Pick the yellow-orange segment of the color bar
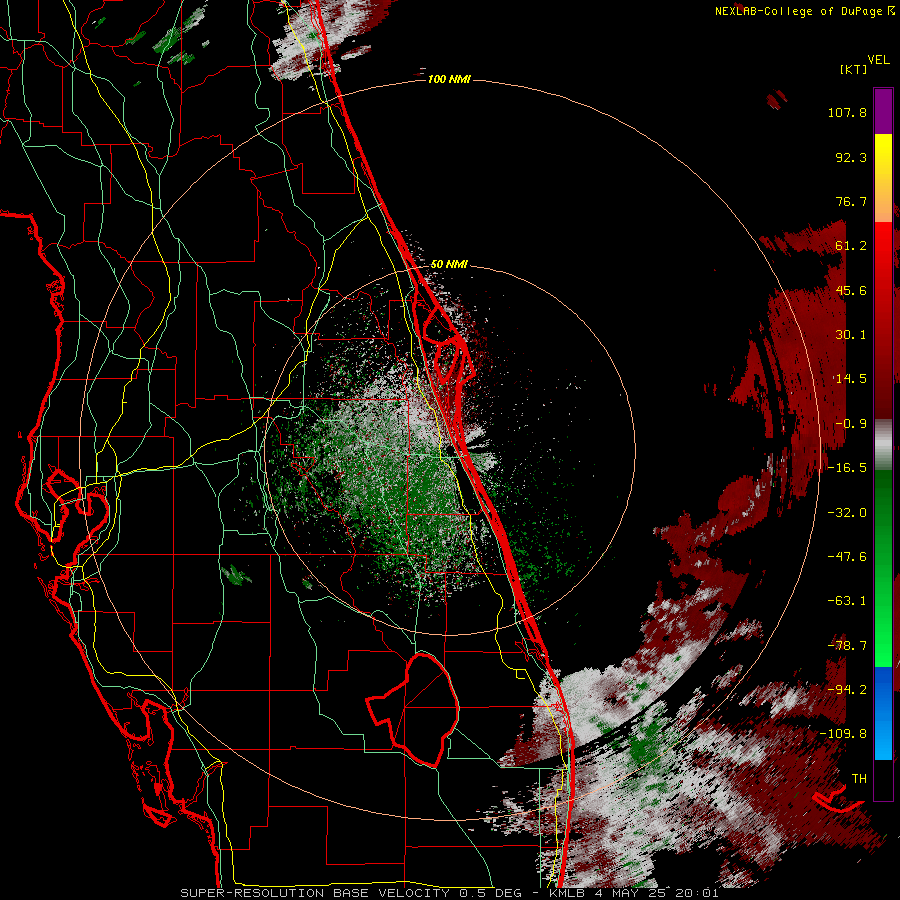This screenshot has width=900, height=900. tap(883, 178)
